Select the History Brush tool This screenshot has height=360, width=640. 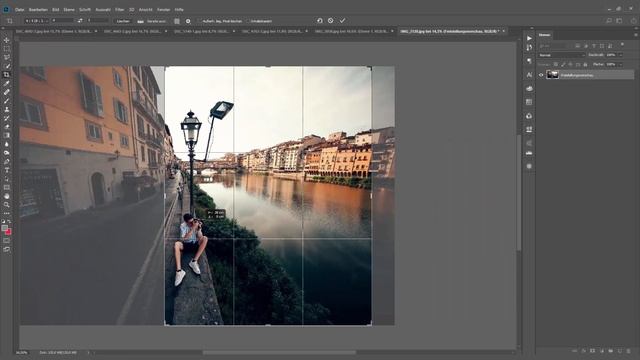coord(7,118)
